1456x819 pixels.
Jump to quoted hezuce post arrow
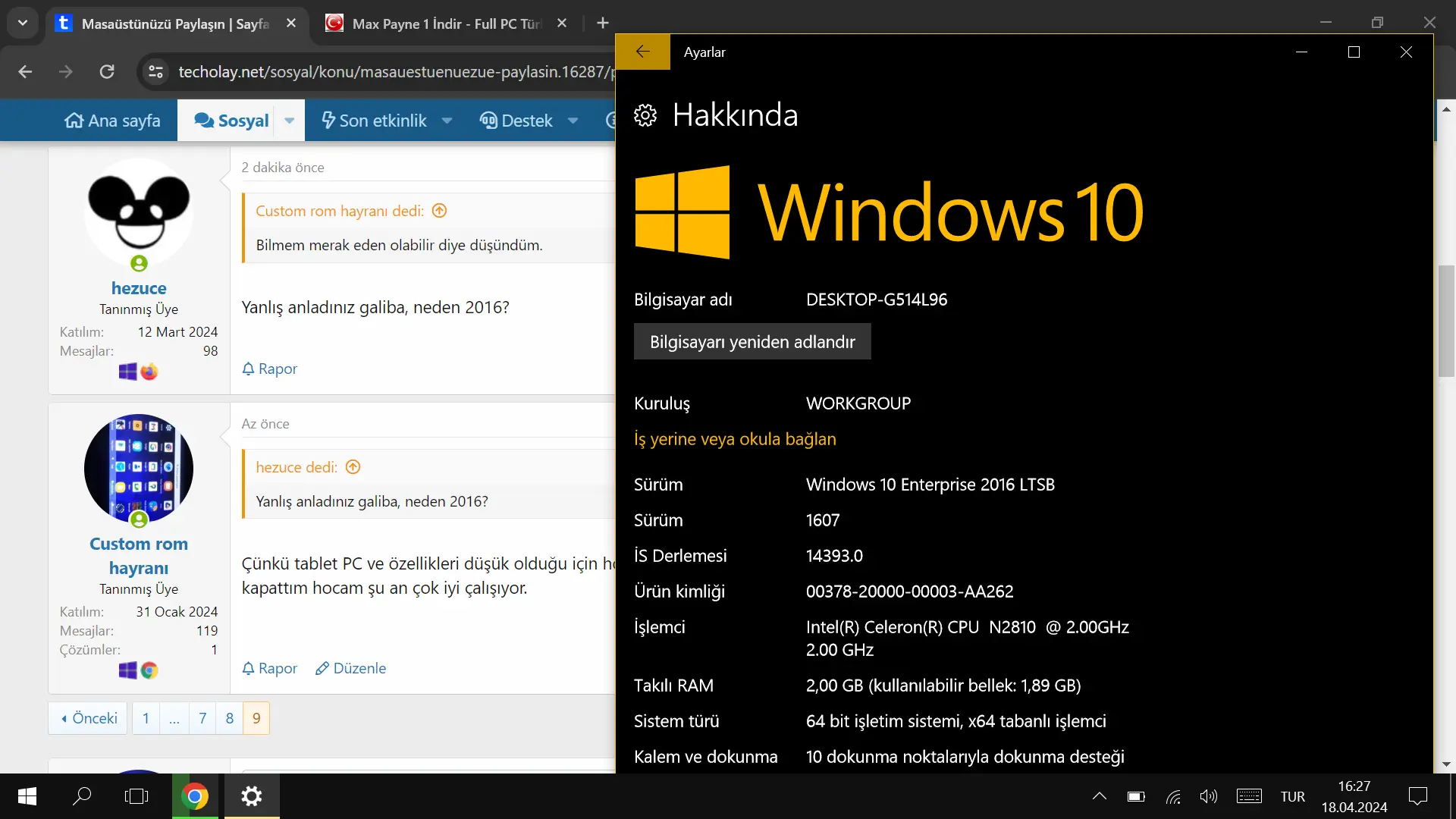[353, 467]
